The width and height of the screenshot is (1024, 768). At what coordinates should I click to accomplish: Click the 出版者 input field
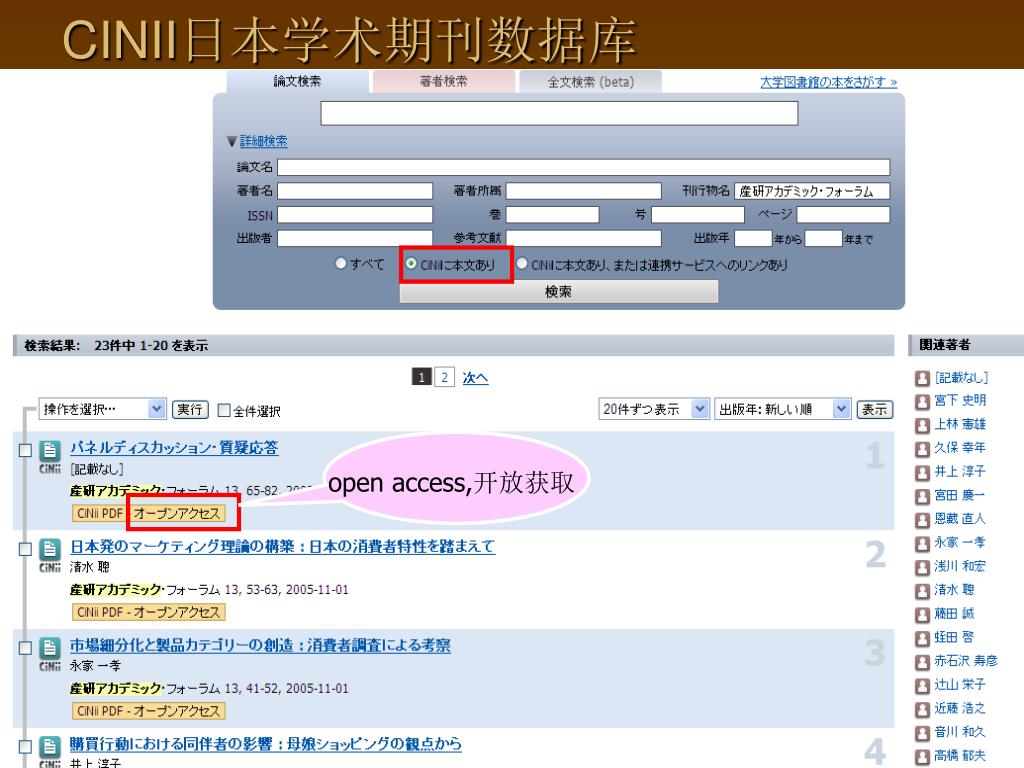pyautogui.click(x=355, y=238)
